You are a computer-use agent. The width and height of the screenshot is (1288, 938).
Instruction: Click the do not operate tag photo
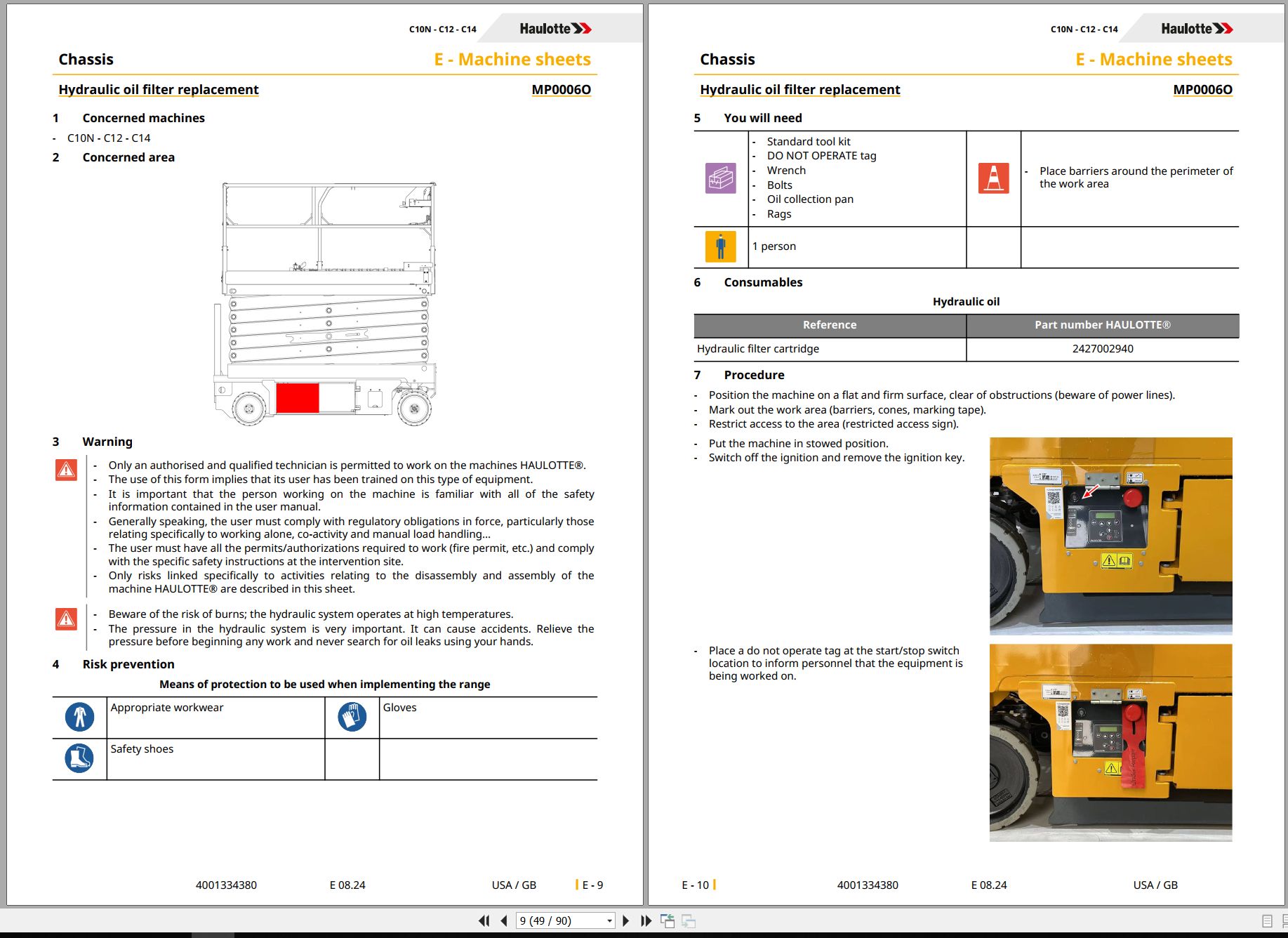(1110, 743)
